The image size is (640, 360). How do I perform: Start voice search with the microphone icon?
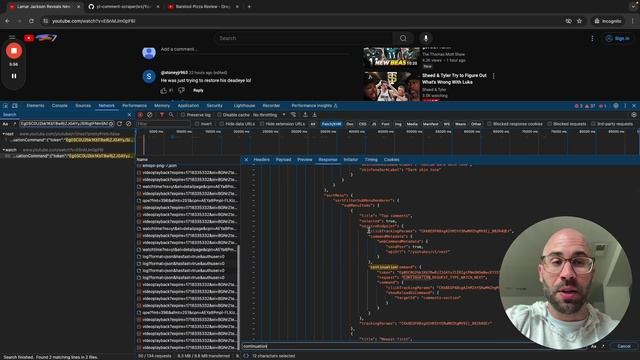click(x=426, y=38)
